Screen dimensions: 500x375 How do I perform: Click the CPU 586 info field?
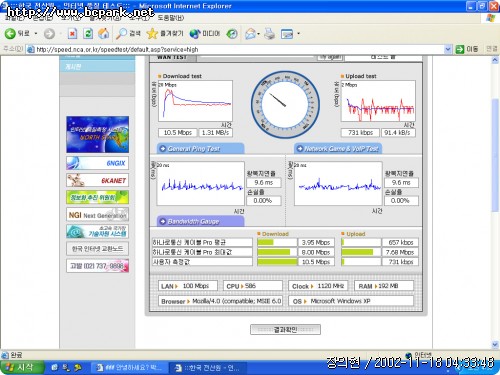[253, 286]
